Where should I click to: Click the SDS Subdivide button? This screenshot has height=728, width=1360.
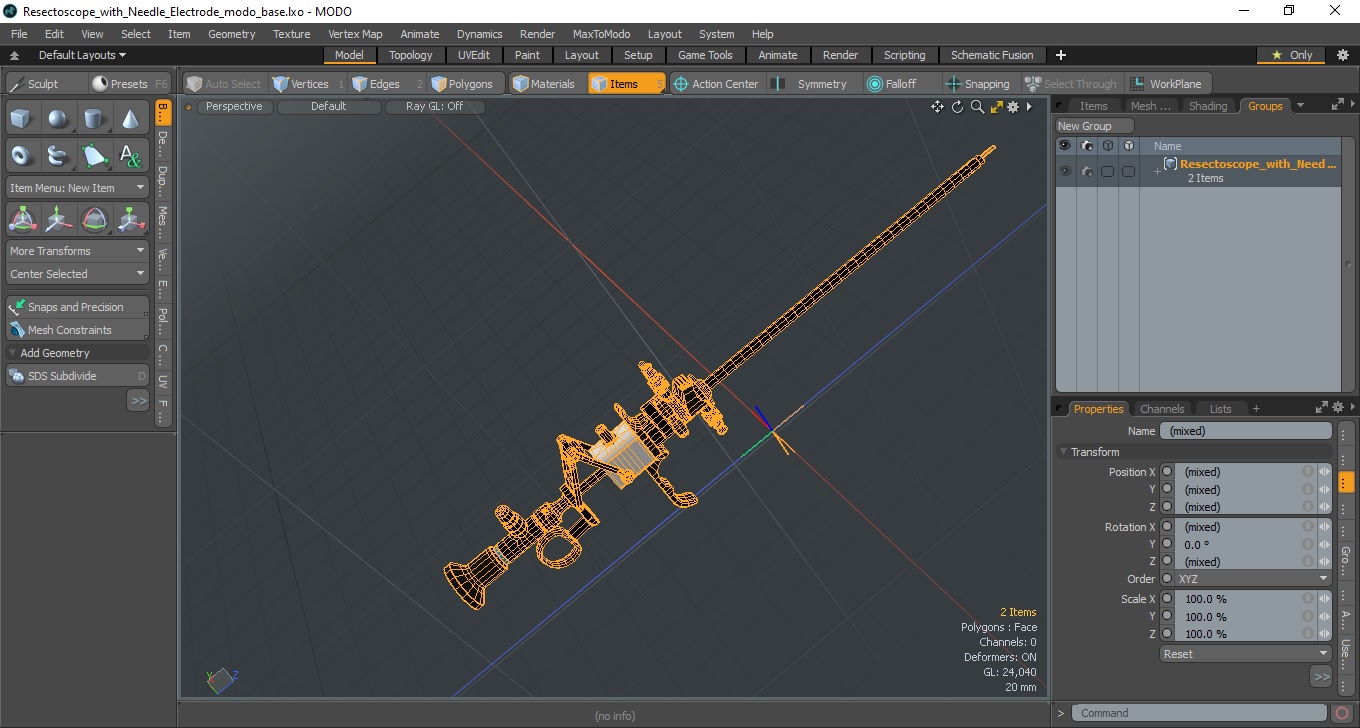77,376
